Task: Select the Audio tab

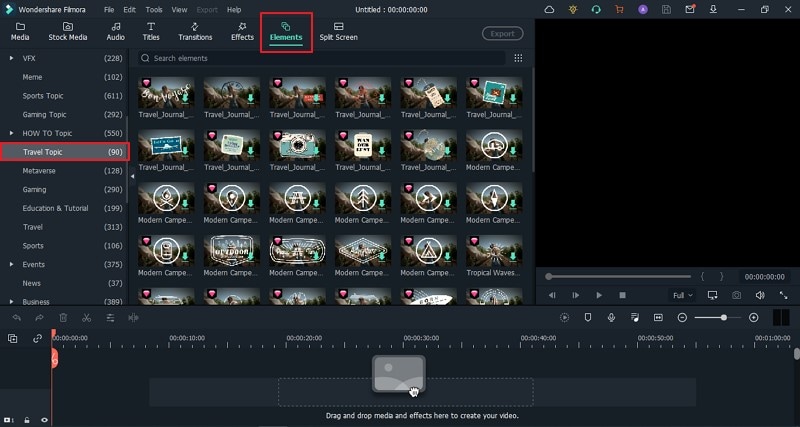Action: pos(116,32)
